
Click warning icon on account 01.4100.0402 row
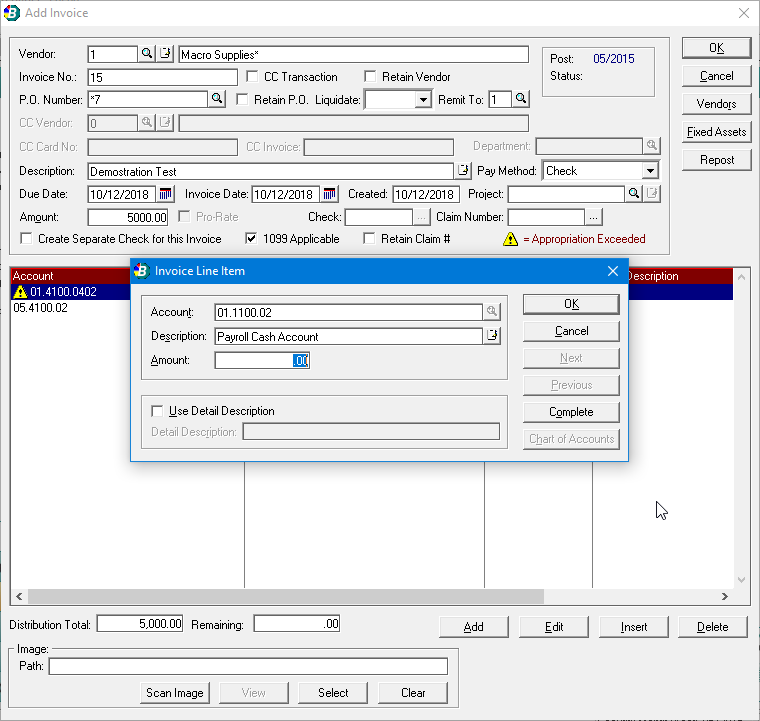click(x=20, y=292)
